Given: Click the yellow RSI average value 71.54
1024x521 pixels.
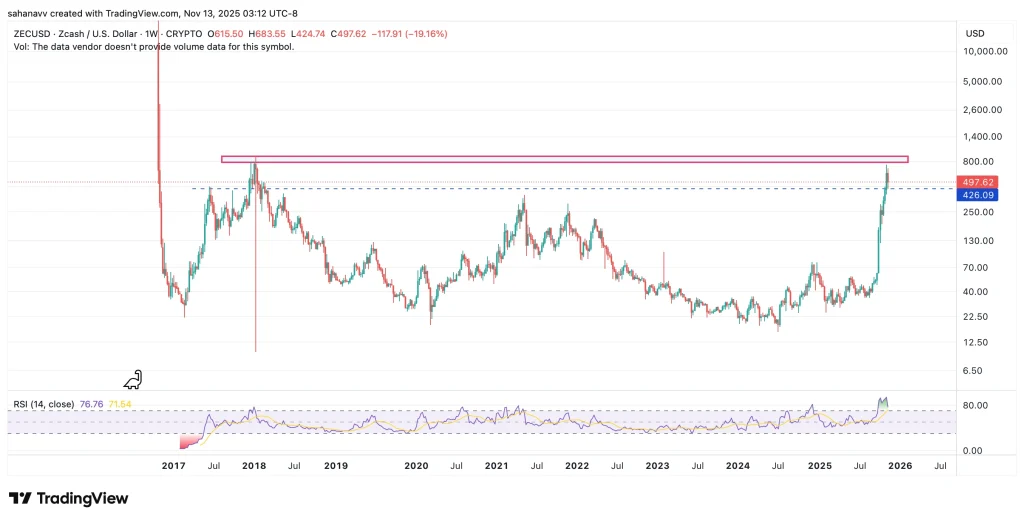Looking at the screenshot, I should (x=119, y=404).
